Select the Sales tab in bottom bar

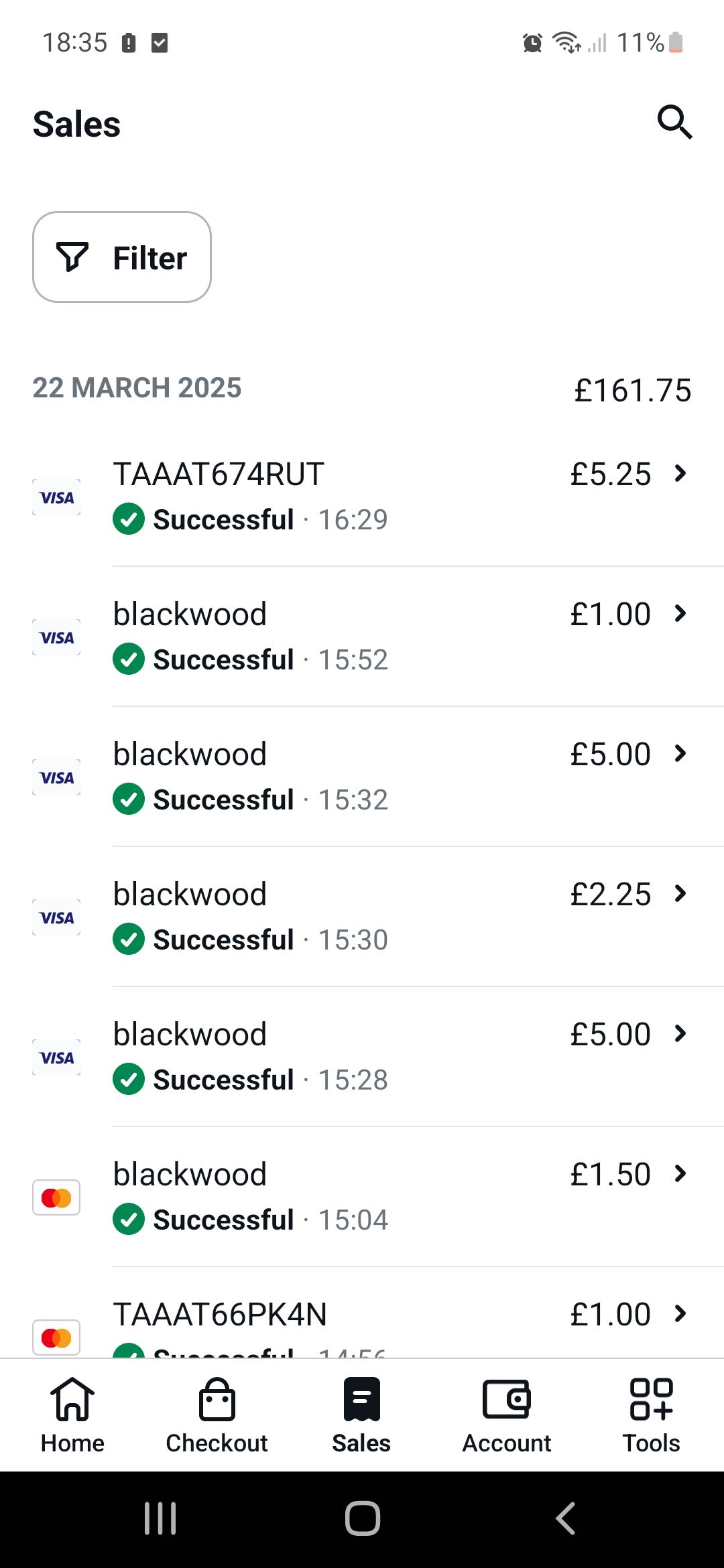point(361,1415)
